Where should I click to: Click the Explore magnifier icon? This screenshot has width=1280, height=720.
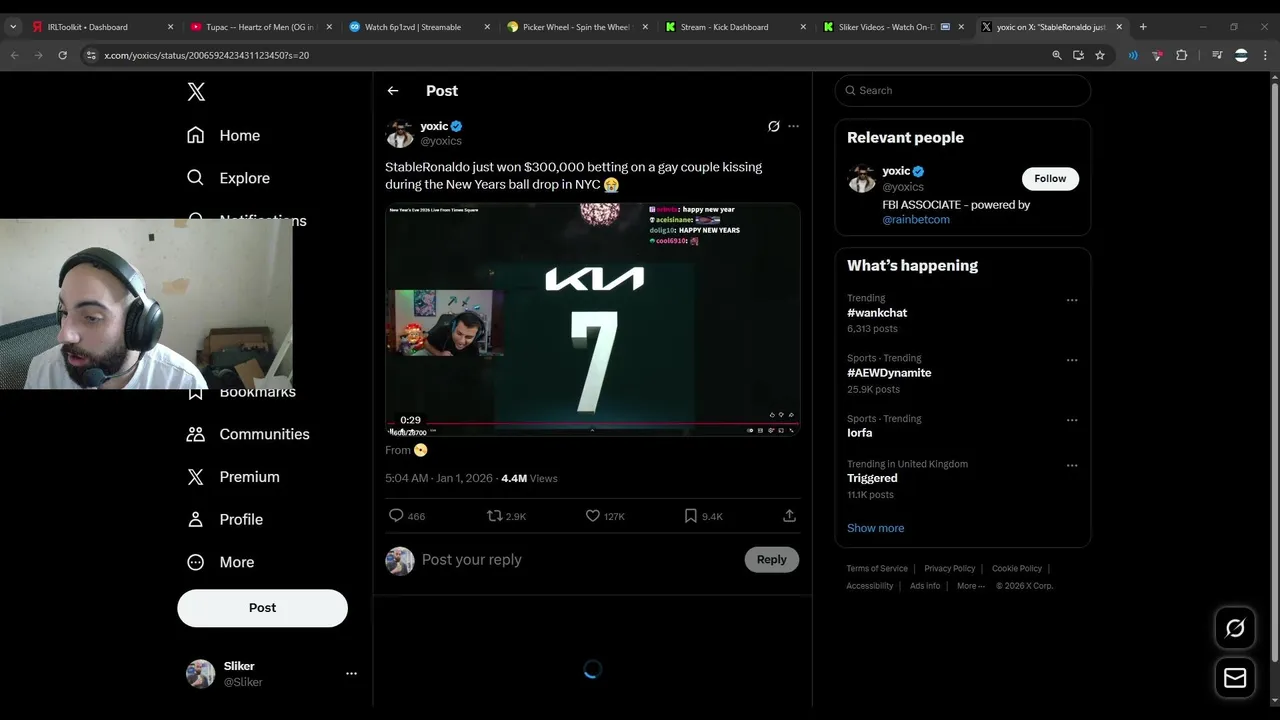pos(196,178)
